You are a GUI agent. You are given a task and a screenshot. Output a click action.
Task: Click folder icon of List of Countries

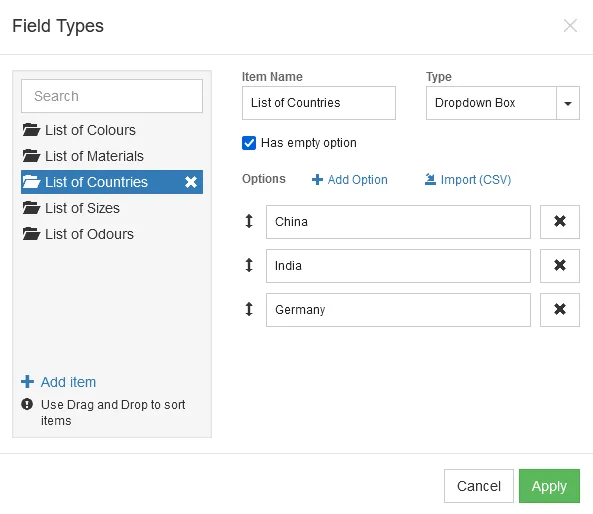(x=31, y=182)
